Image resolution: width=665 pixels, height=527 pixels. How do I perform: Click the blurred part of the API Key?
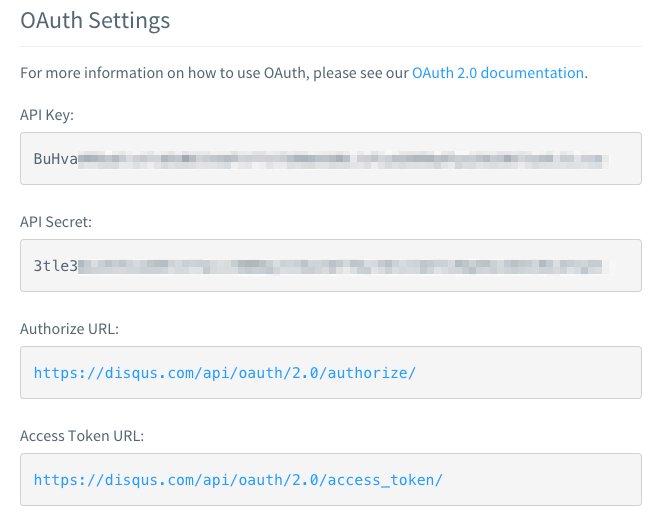(344, 160)
